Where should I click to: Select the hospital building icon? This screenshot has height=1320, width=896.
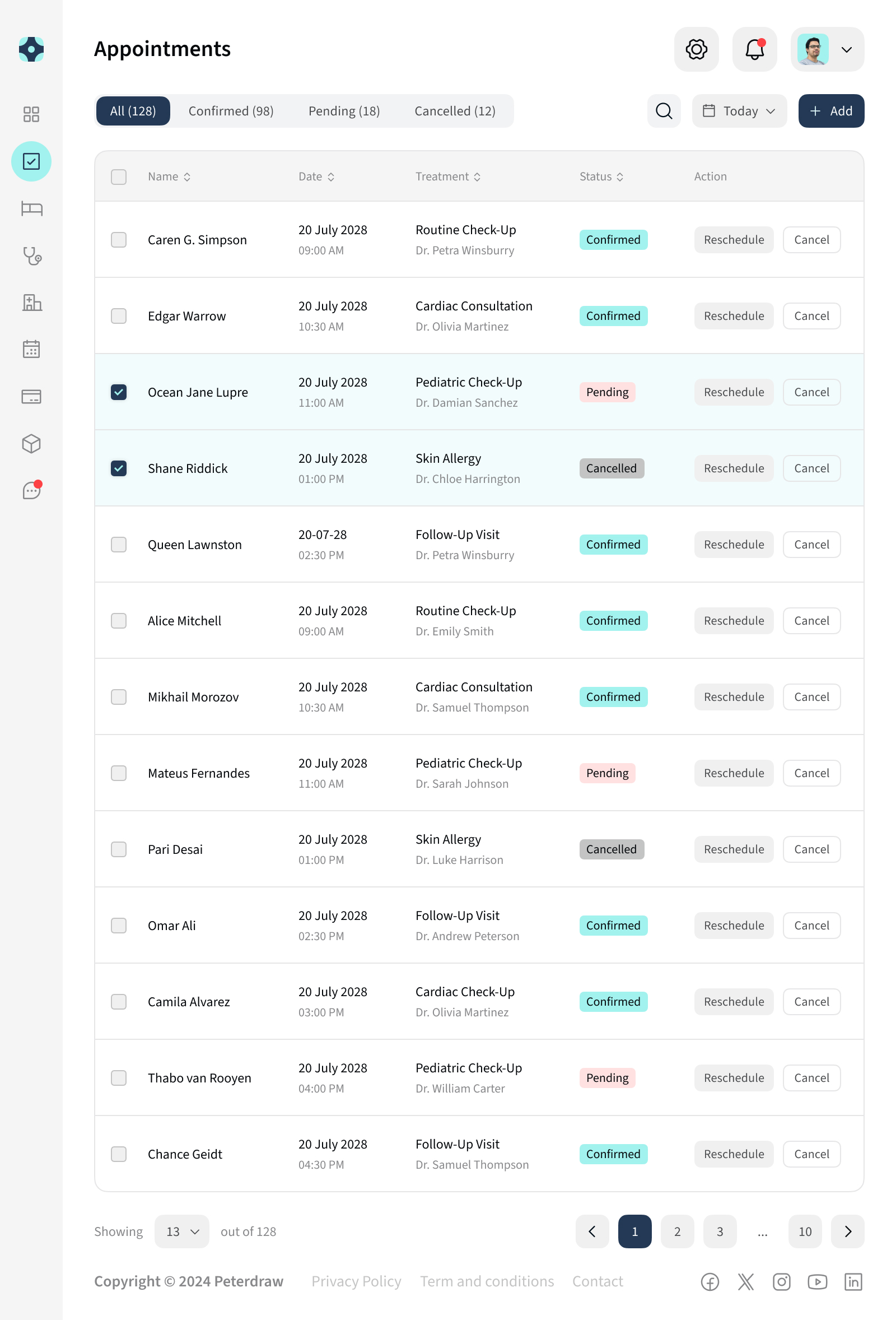pyautogui.click(x=31, y=303)
